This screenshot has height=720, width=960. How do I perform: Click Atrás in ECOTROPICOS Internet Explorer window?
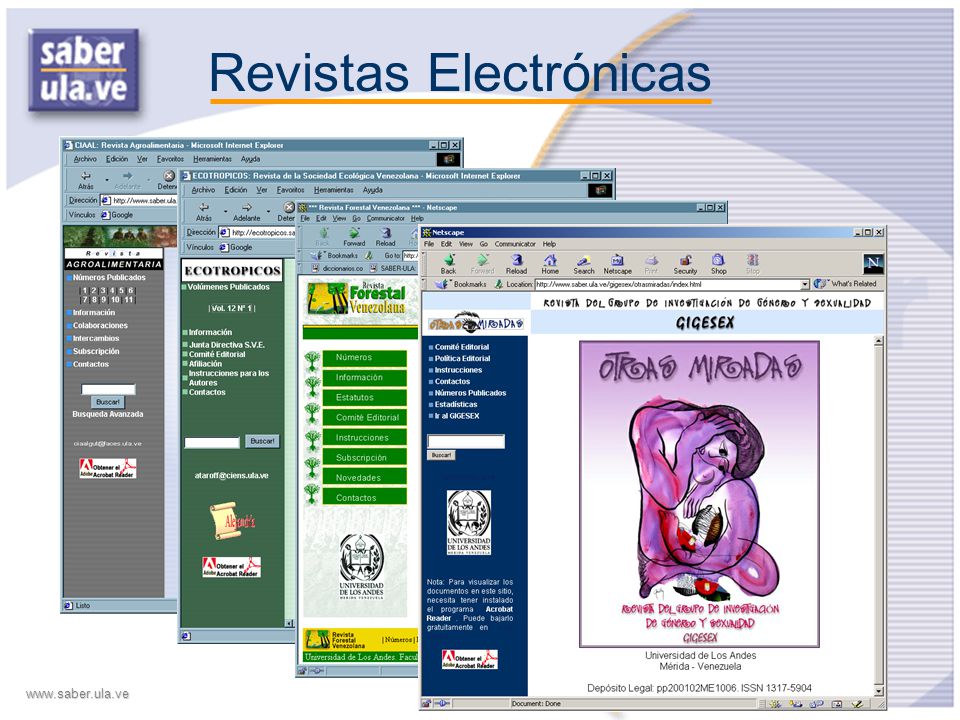[x=204, y=212]
